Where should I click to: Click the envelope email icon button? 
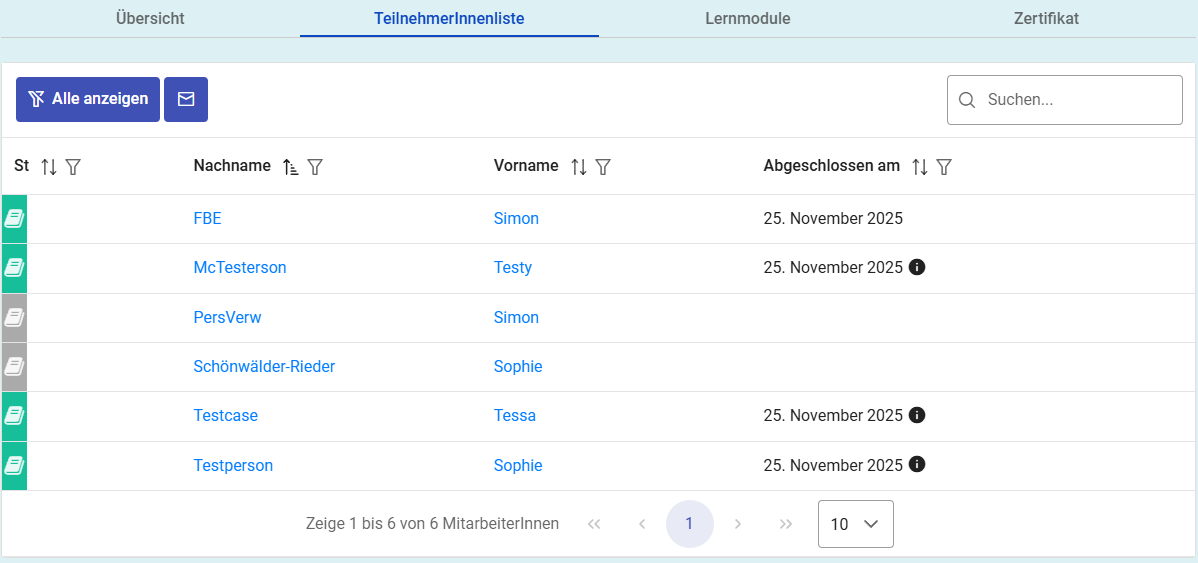click(185, 99)
